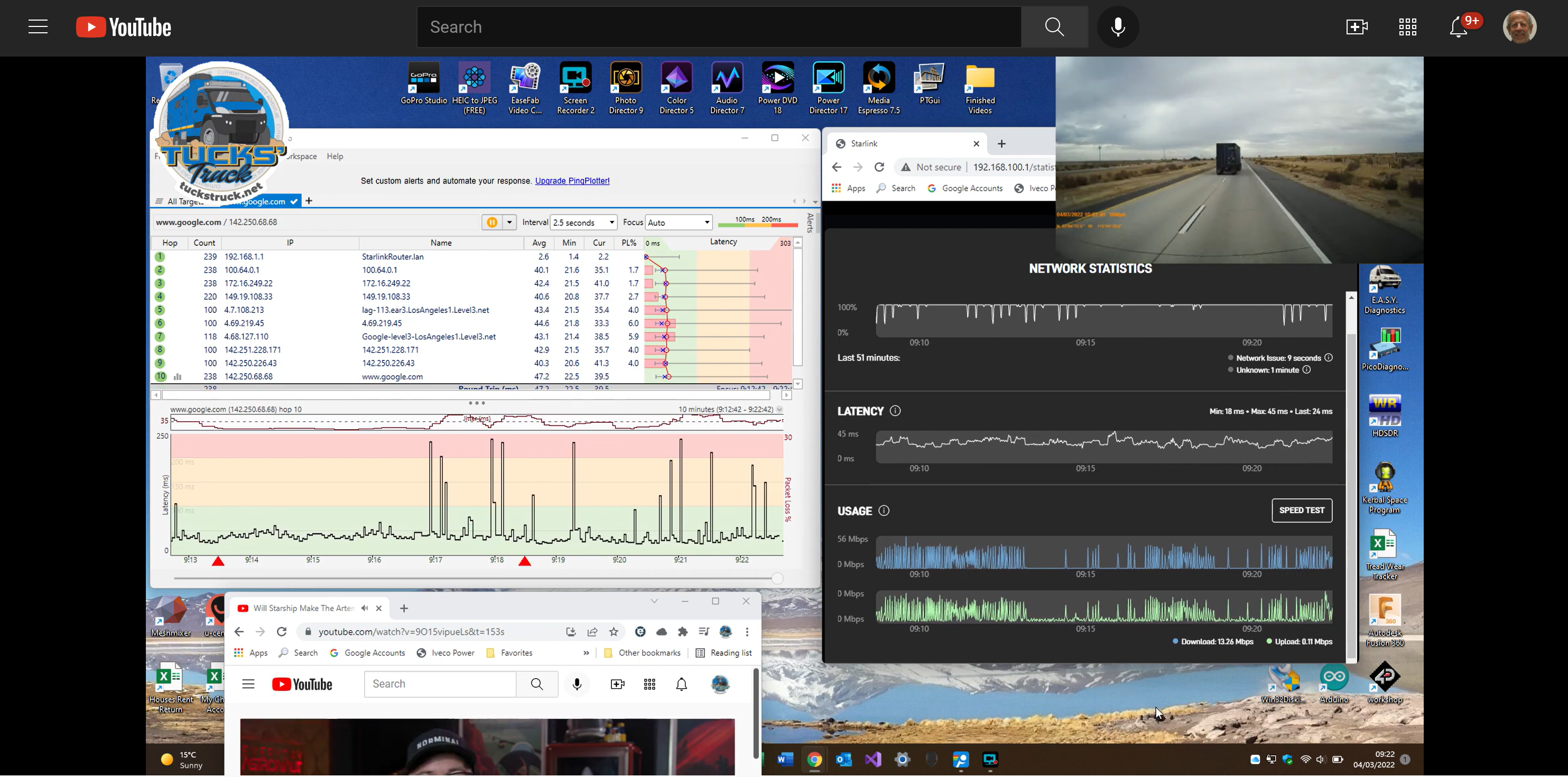Click Starlink statistics page vertical scrollbar
The height and width of the screenshot is (777, 1568).
point(1351,496)
